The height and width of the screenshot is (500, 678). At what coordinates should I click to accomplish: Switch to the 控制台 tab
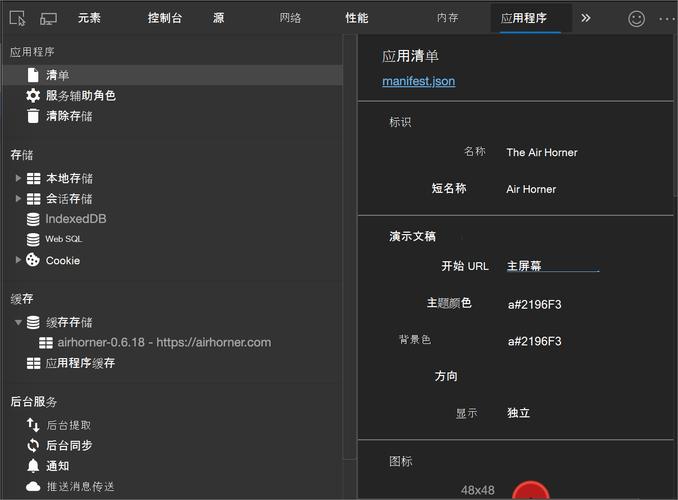click(165, 18)
